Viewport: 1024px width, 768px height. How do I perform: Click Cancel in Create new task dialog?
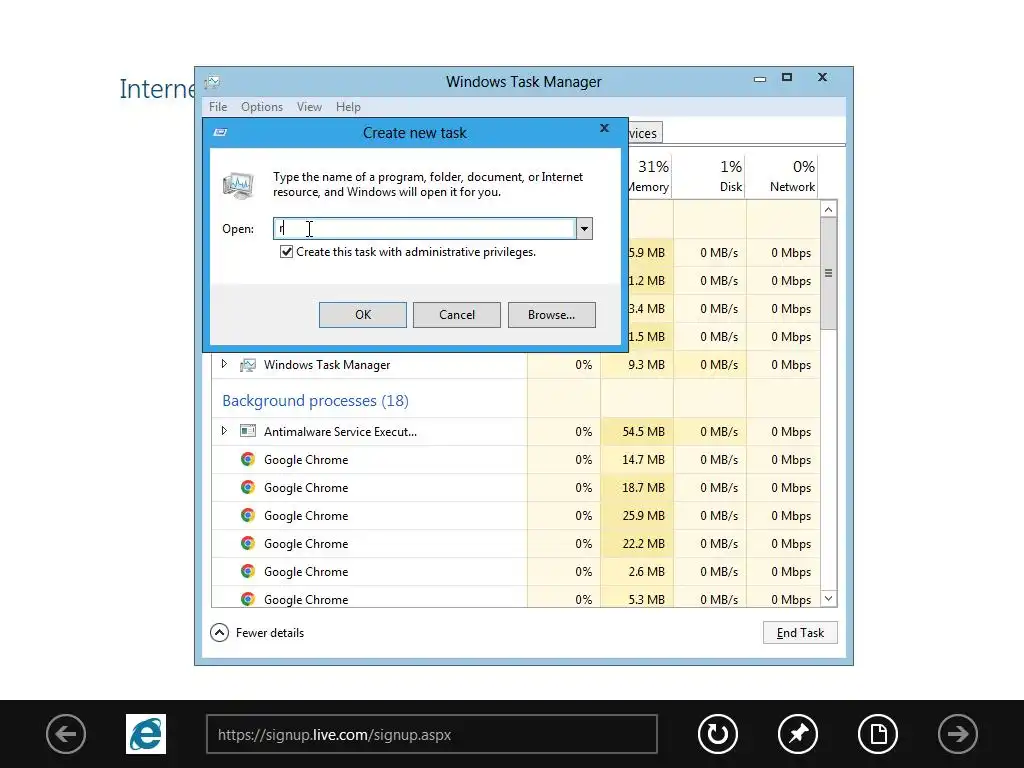coord(456,315)
